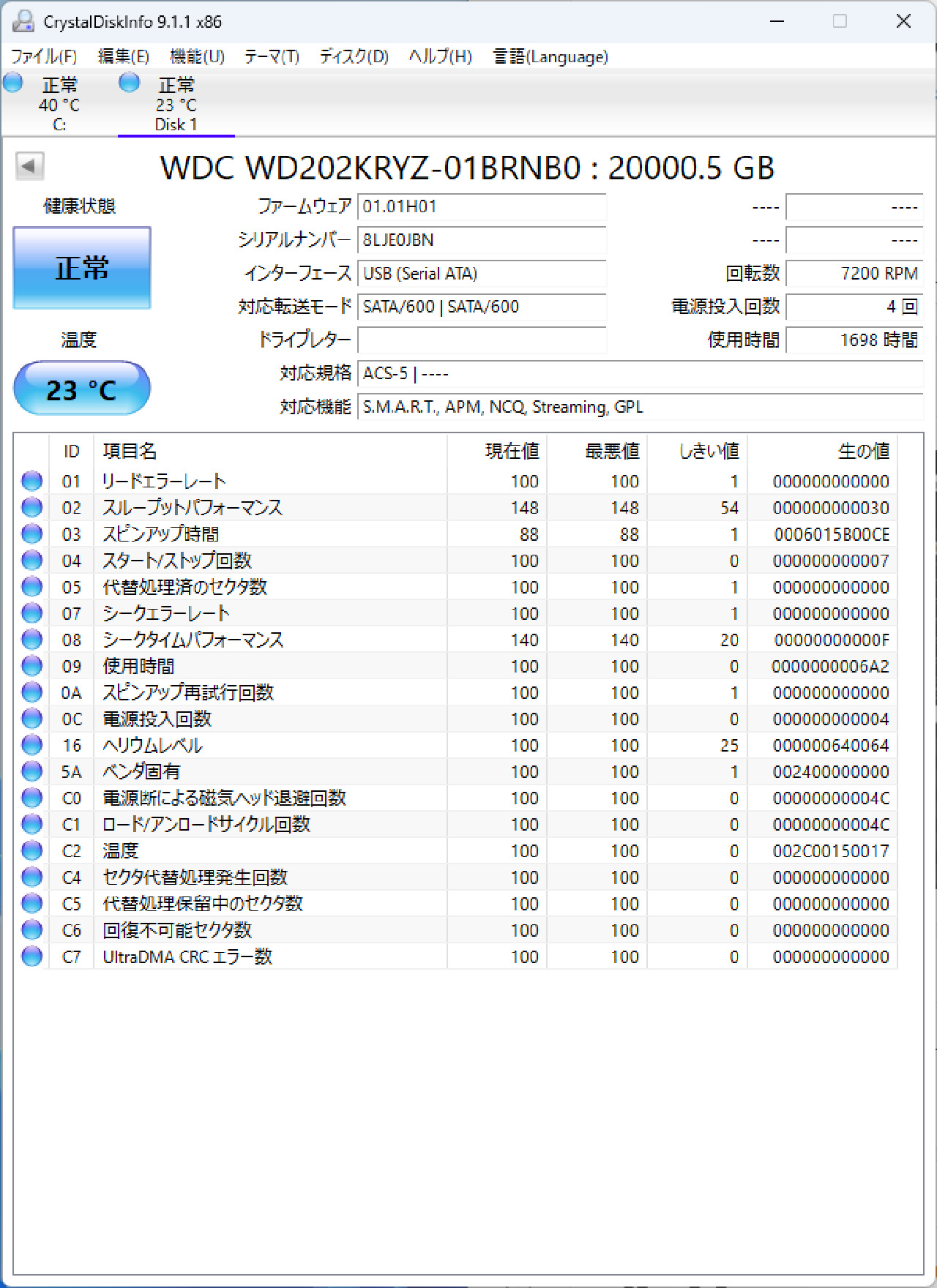Image resolution: width=937 pixels, height=1288 pixels.
Task: Click status orb of row 5A ベンダ固有
Action: [31, 771]
